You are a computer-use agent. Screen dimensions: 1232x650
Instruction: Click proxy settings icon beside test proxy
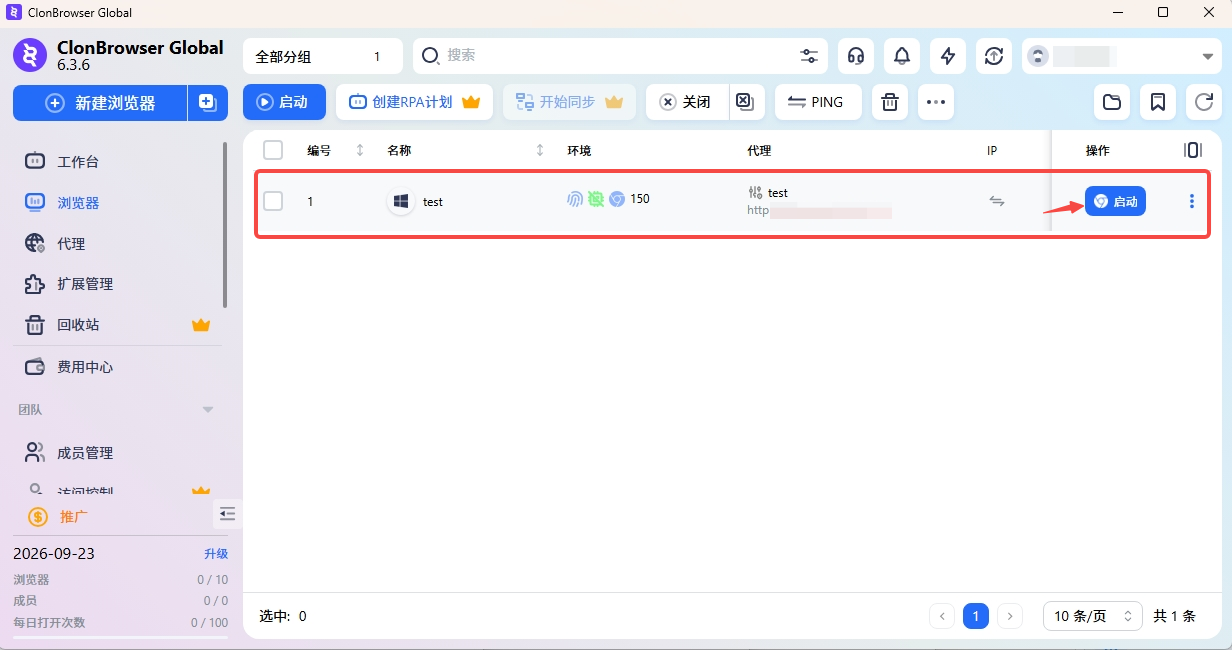(x=755, y=192)
